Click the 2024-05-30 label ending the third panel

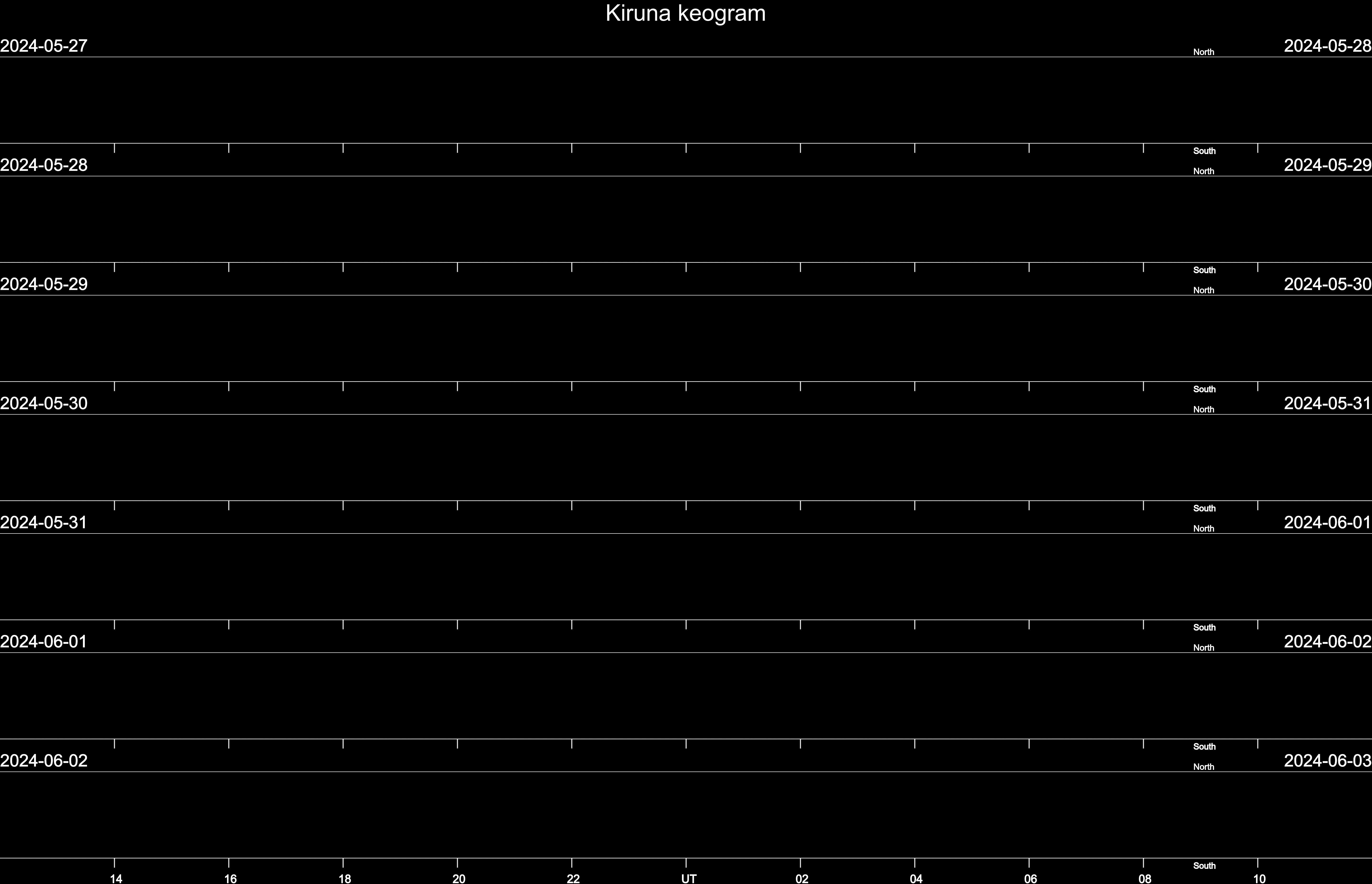tap(1328, 284)
